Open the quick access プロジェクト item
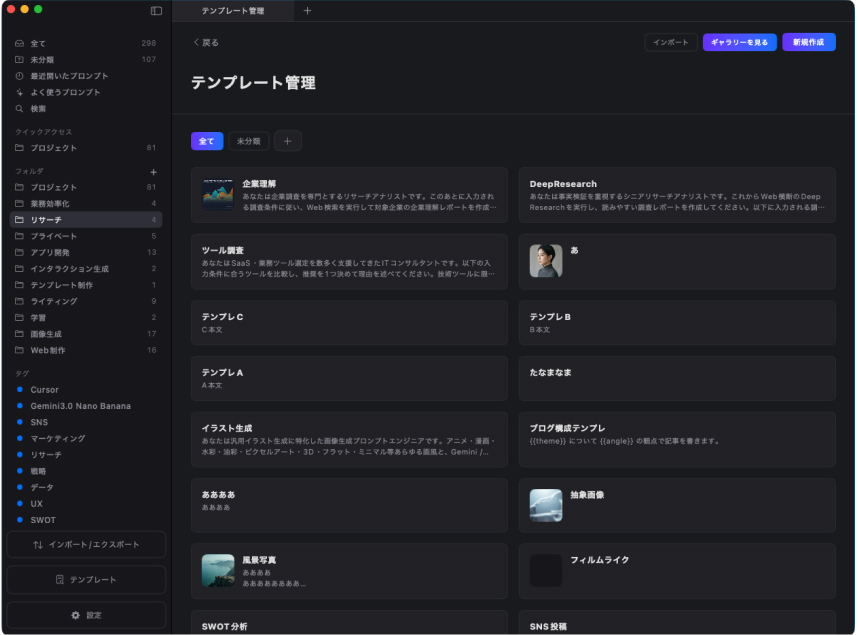857x635 pixels. 86,148
